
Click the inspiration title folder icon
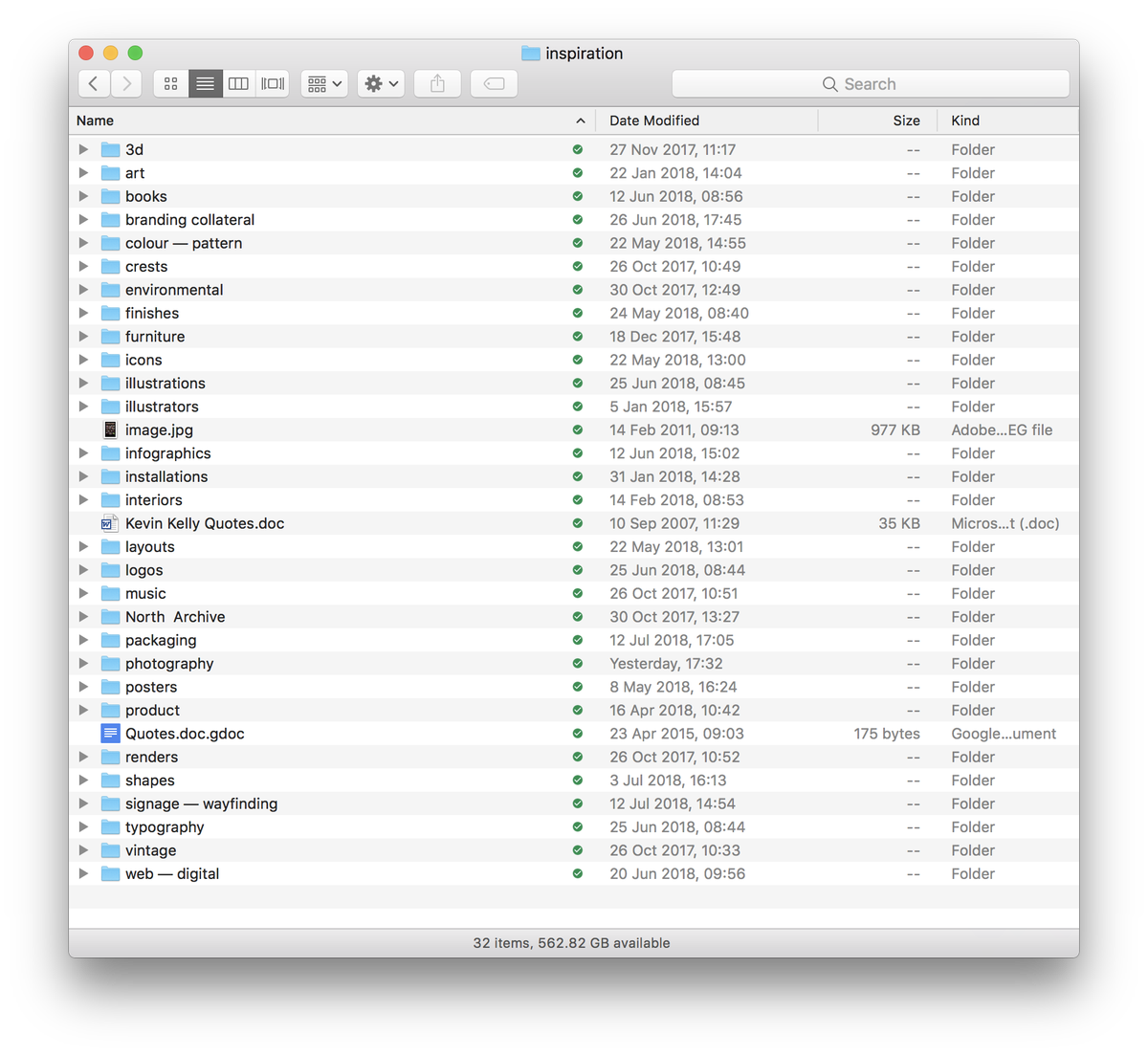[531, 54]
